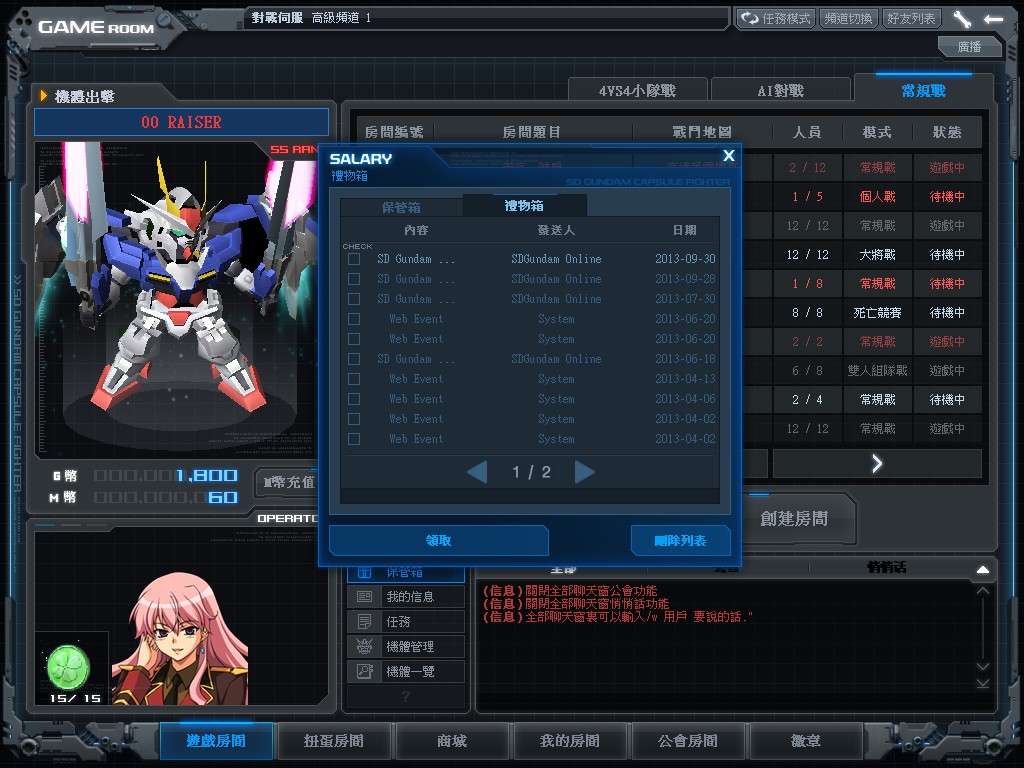Open the 我的房間 bottom tab
This screenshot has height=768, width=1024.
tap(569, 741)
